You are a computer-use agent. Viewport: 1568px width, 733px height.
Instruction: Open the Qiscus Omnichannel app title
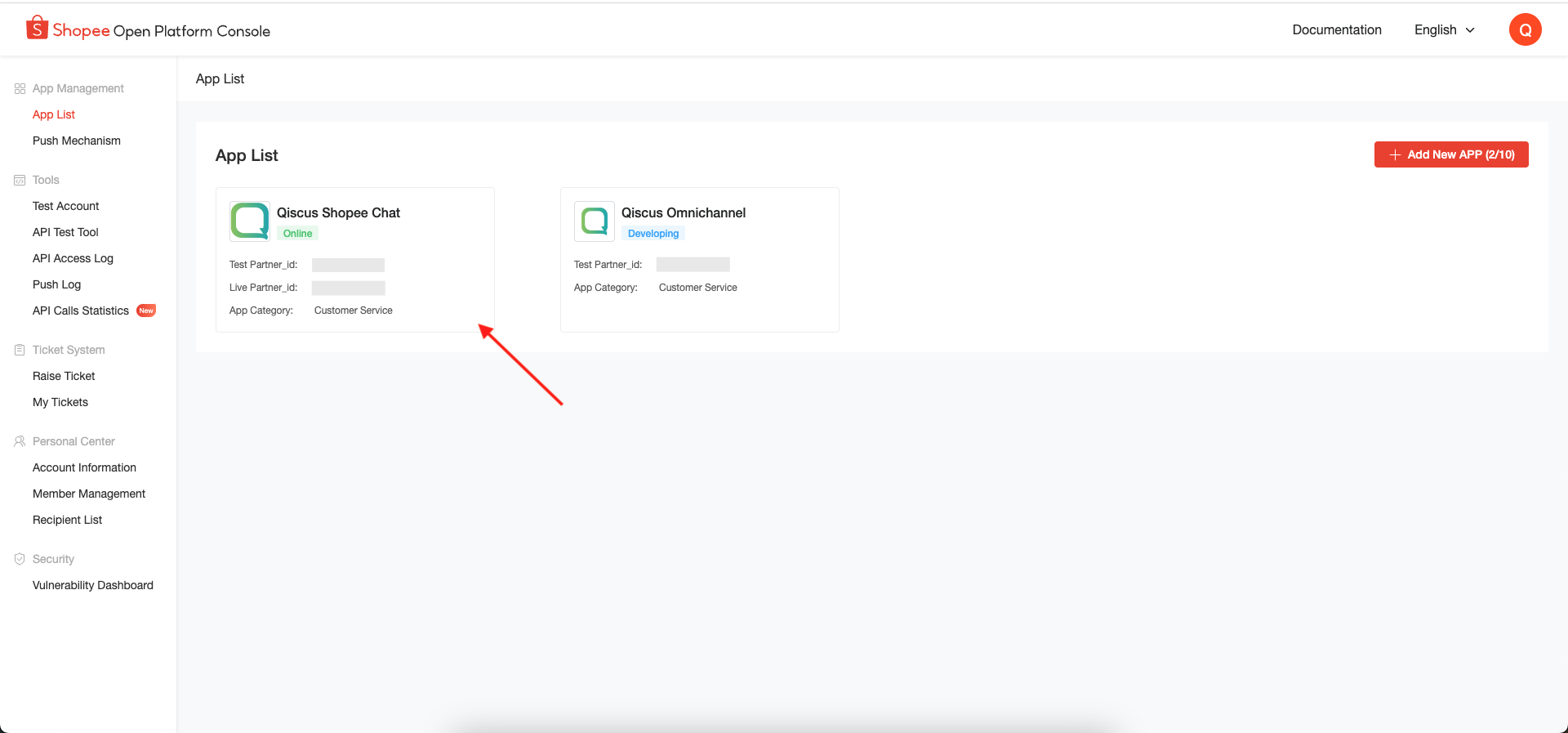684,212
